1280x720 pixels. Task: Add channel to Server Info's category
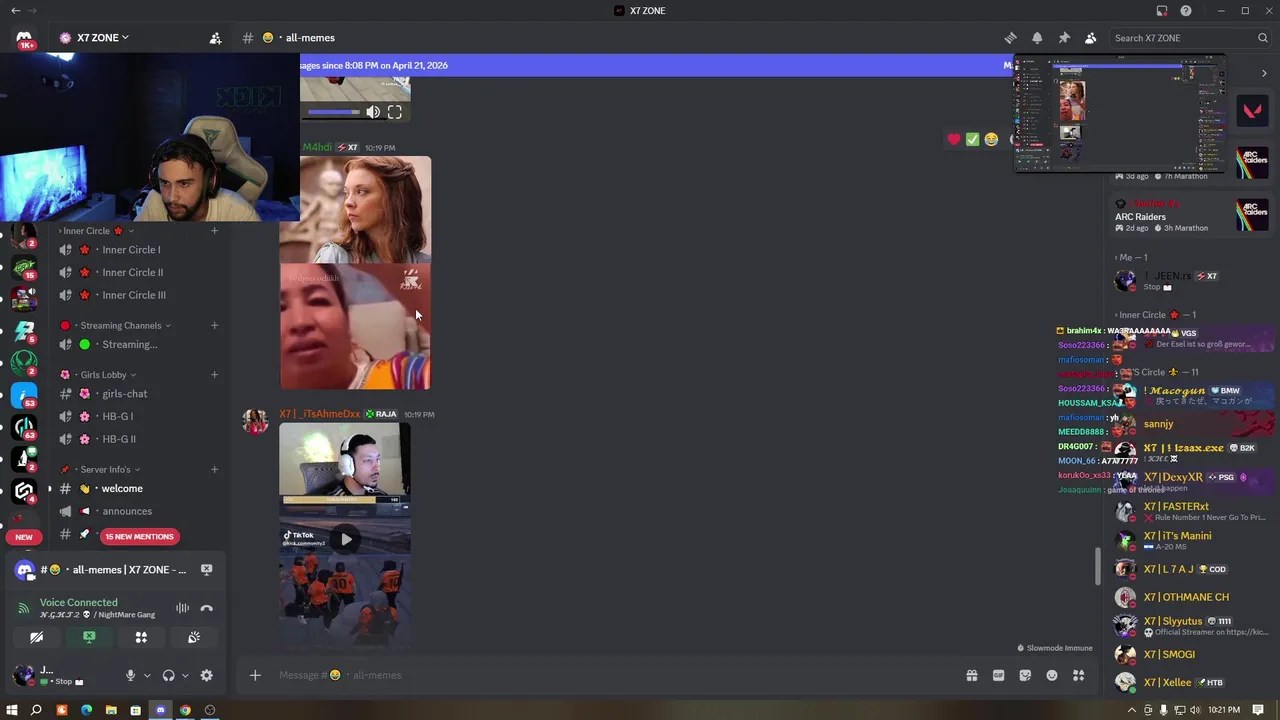tap(214, 470)
